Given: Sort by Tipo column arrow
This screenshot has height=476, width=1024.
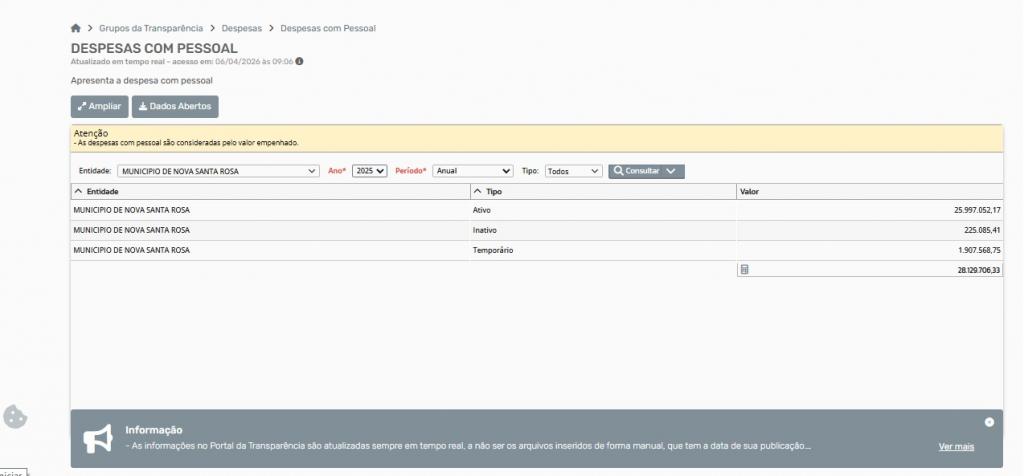Looking at the screenshot, I should point(478,190).
